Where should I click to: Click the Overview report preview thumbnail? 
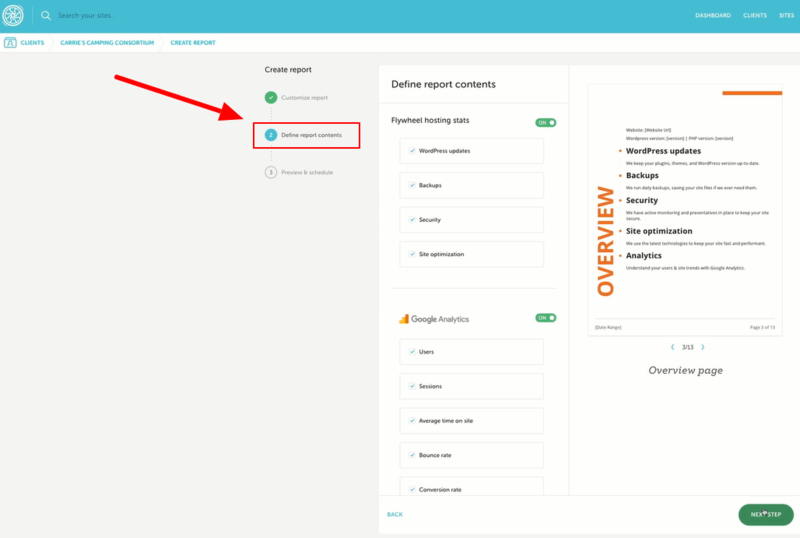pos(685,210)
